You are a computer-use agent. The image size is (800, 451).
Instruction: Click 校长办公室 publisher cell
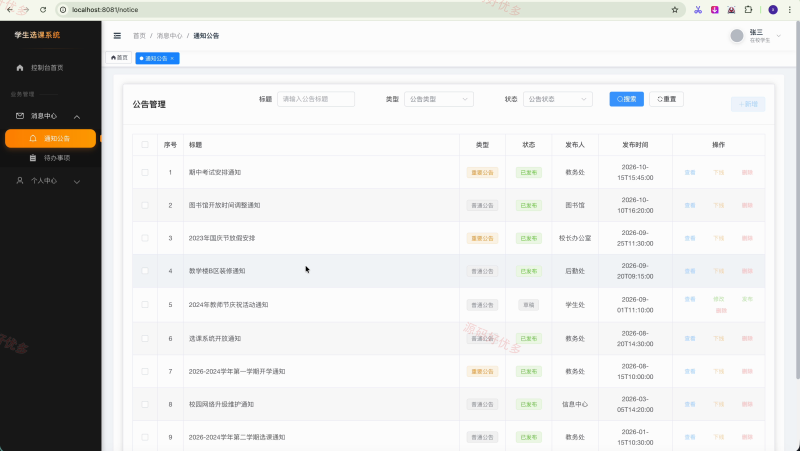click(575, 238)
